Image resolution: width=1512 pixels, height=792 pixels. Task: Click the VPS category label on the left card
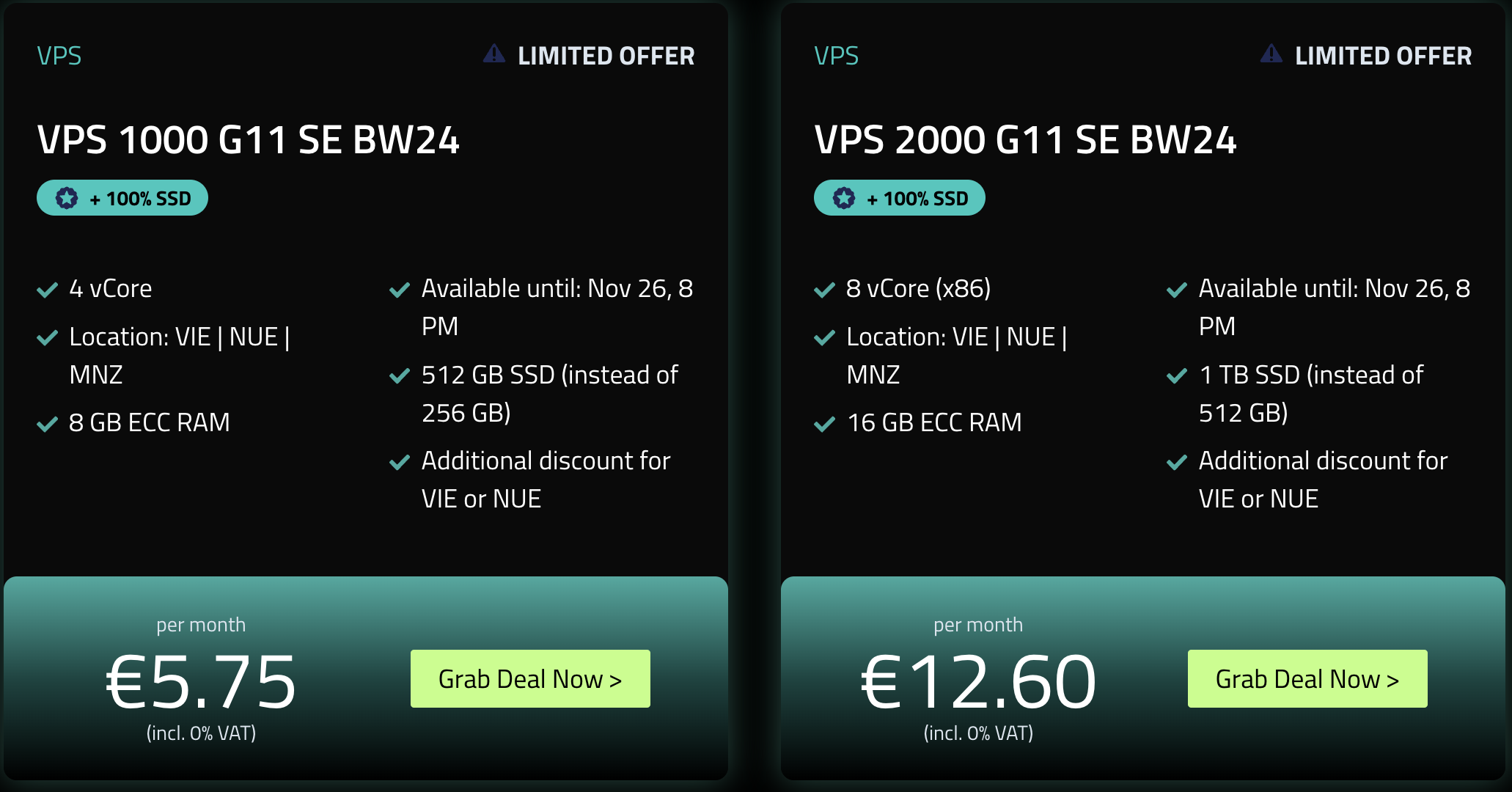pos(59,56)
